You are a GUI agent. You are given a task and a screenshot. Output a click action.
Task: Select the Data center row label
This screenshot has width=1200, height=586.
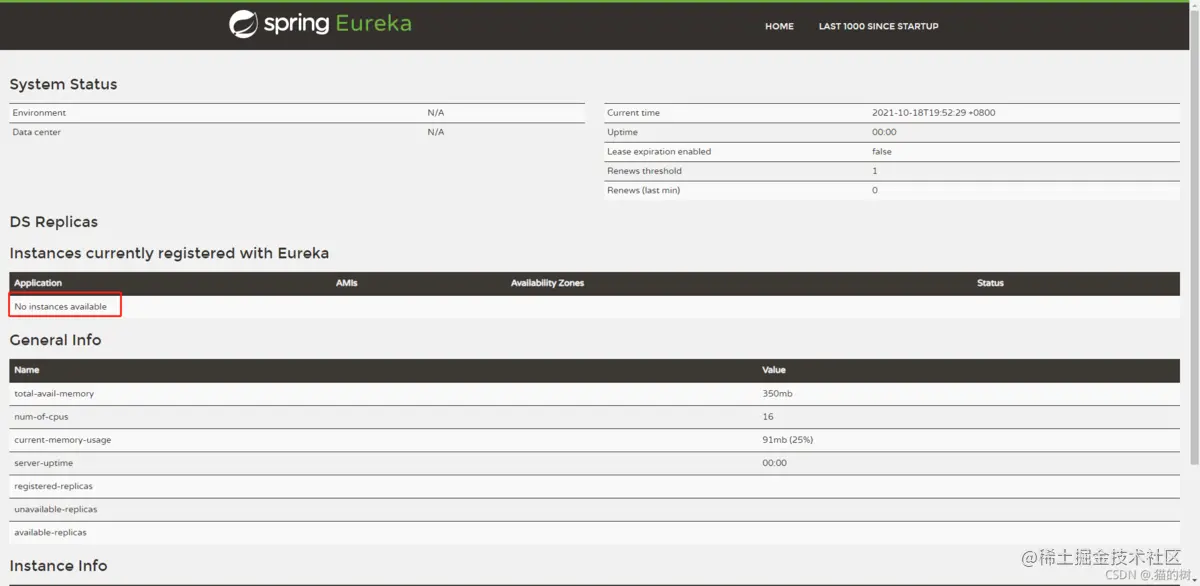coord(36,132)
